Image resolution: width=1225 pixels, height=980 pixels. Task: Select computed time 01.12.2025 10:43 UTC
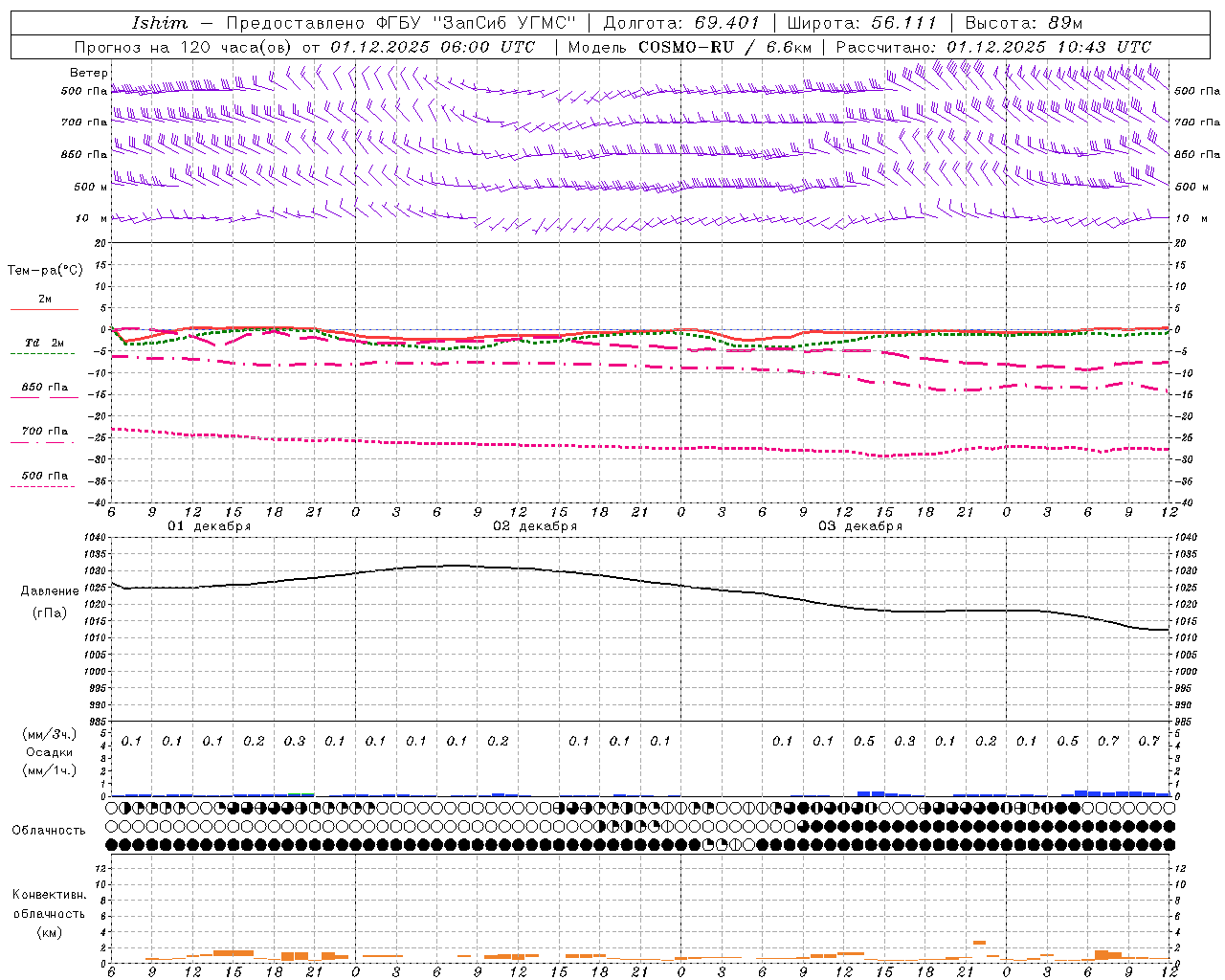click(x=1049, y=47)
